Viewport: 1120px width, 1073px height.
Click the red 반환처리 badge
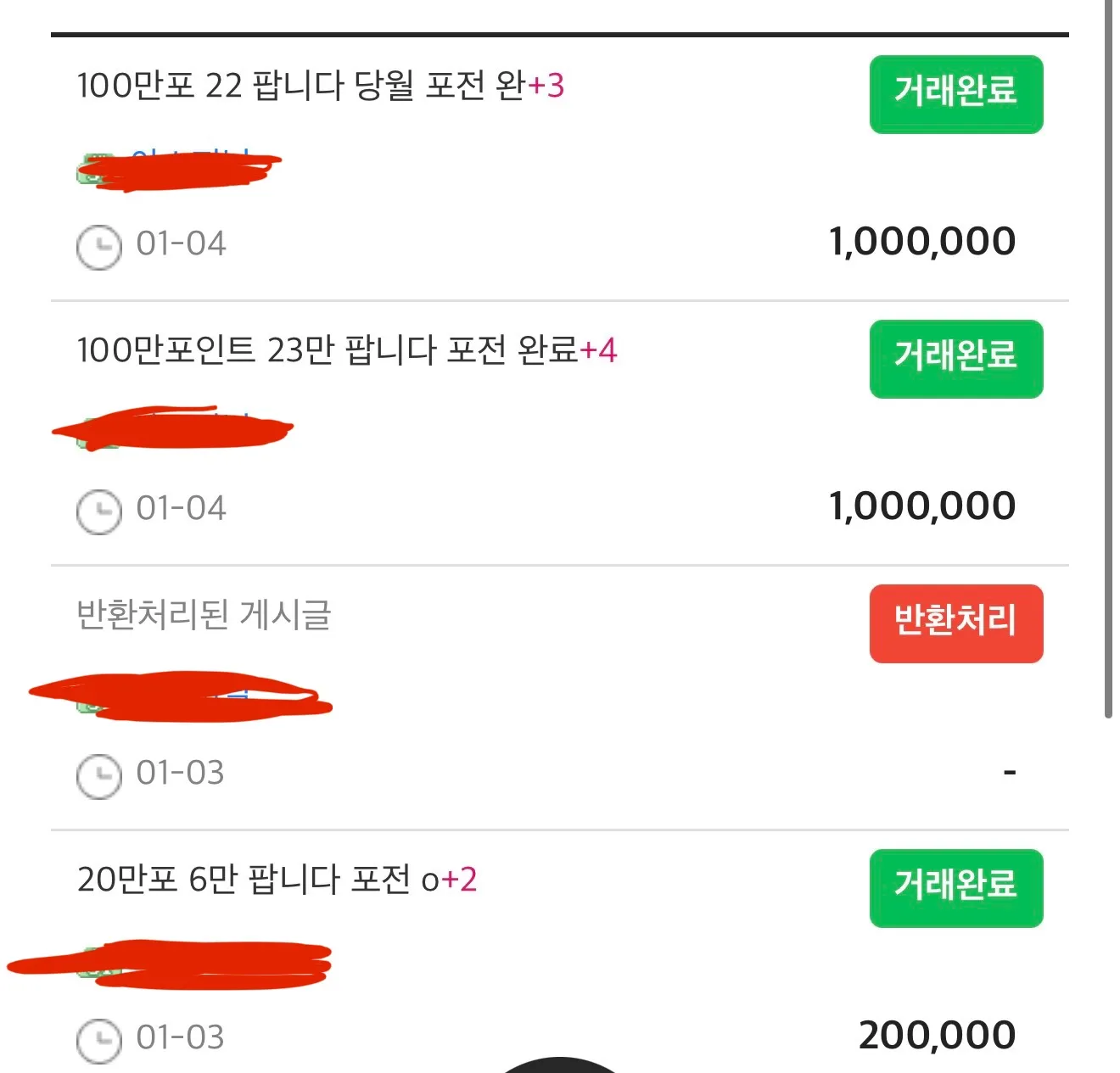pos(956,623)
